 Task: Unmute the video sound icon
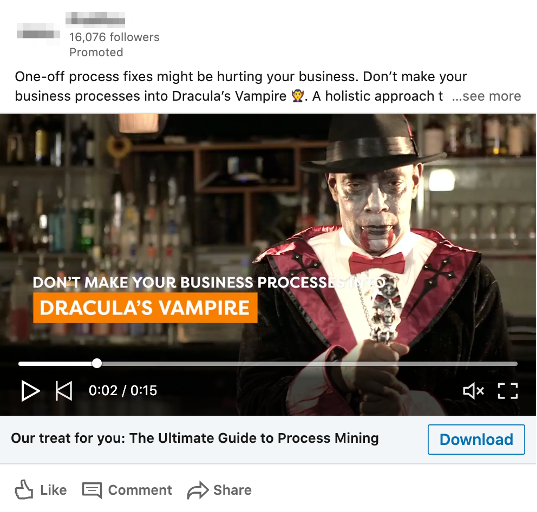[473, 391]
